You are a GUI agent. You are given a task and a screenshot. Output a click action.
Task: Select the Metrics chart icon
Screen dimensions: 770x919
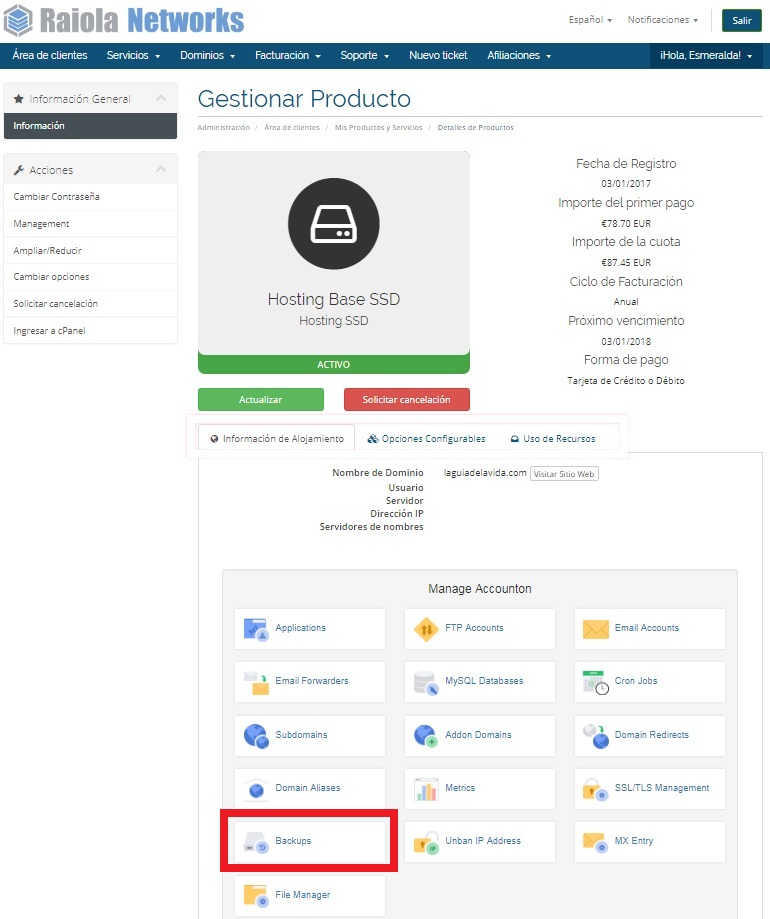point(427,789)
